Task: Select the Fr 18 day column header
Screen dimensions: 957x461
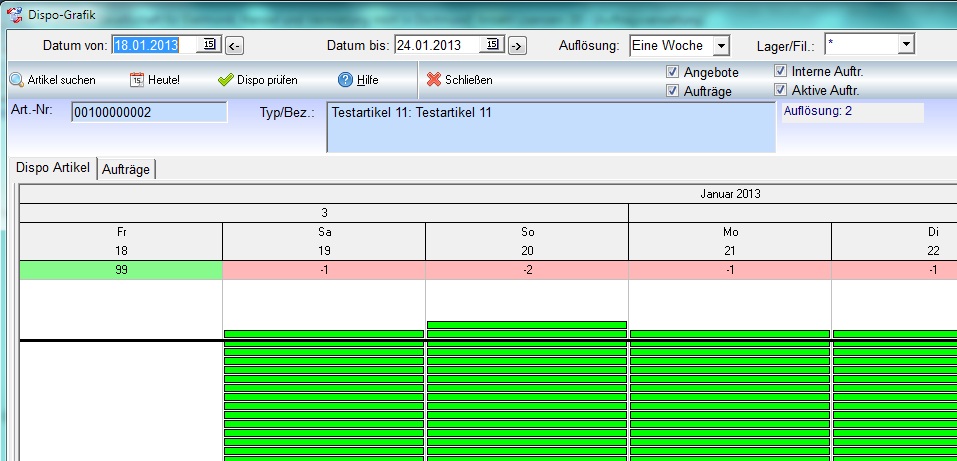Action: pyautogui.click(x=121, y=241)
